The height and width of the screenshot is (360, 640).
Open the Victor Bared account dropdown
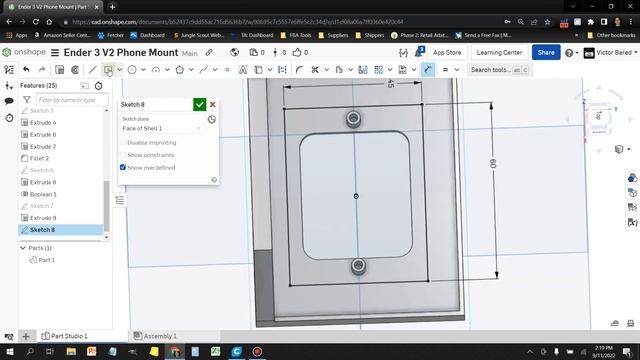pos(611,53)
